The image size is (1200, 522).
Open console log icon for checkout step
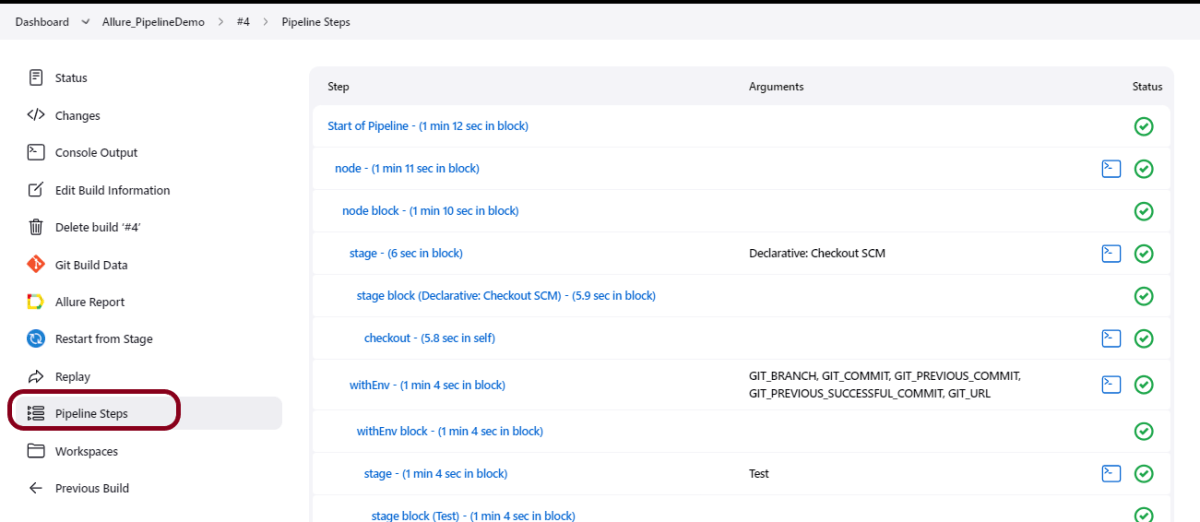point(1111,338)
